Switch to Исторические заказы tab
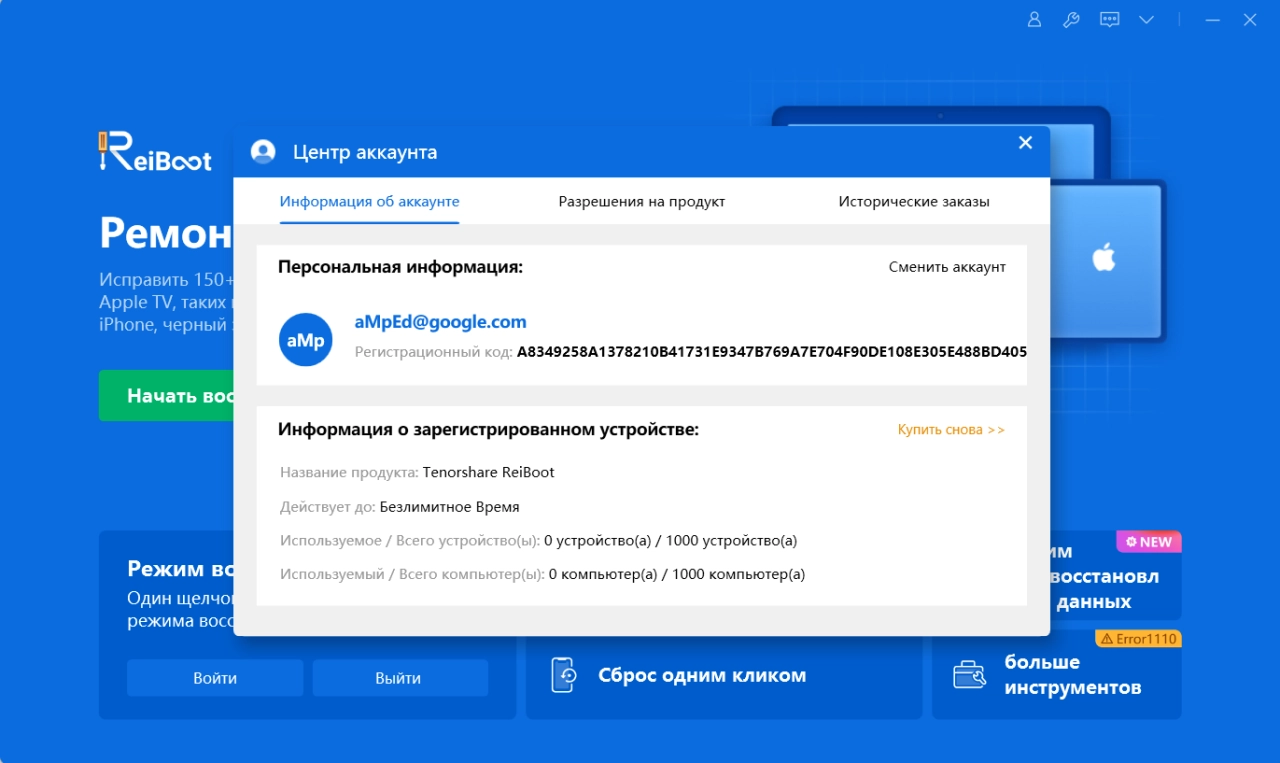 click(914, 201)
